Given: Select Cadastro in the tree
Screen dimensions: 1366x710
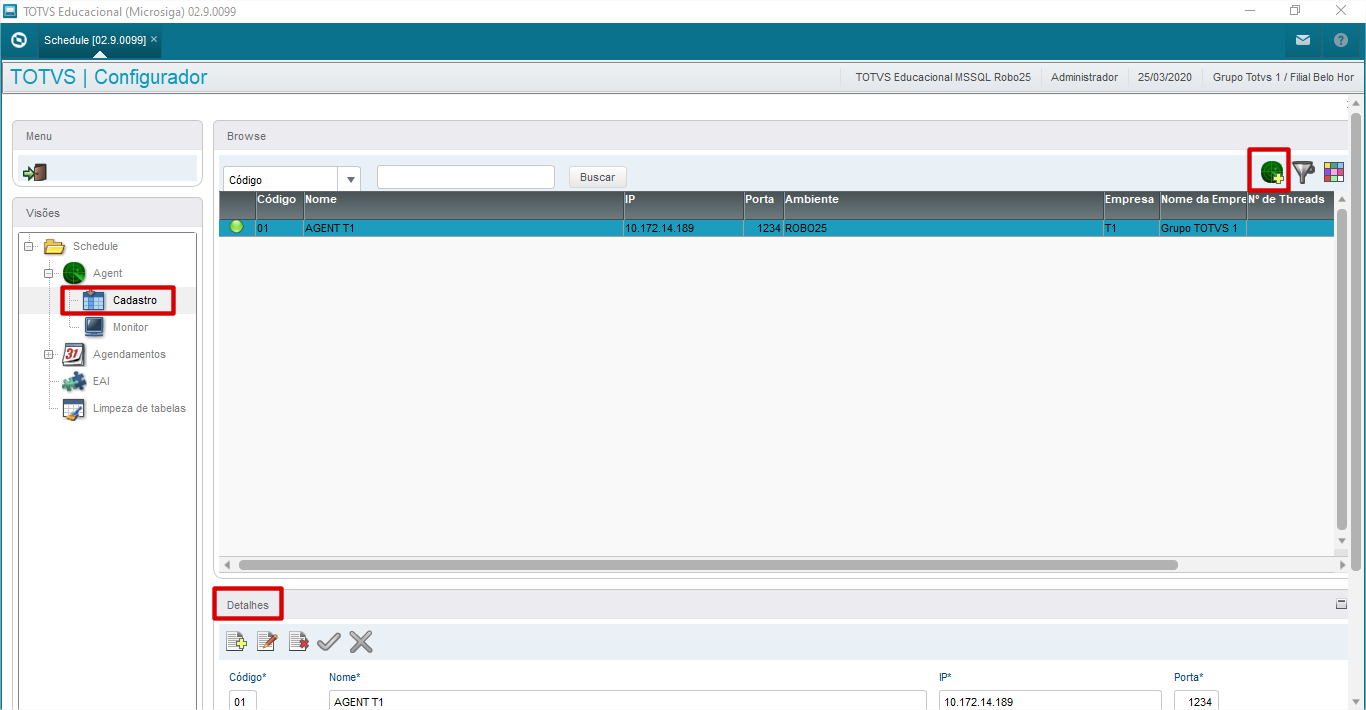Looking at the screenshot, I should (135, 300).
